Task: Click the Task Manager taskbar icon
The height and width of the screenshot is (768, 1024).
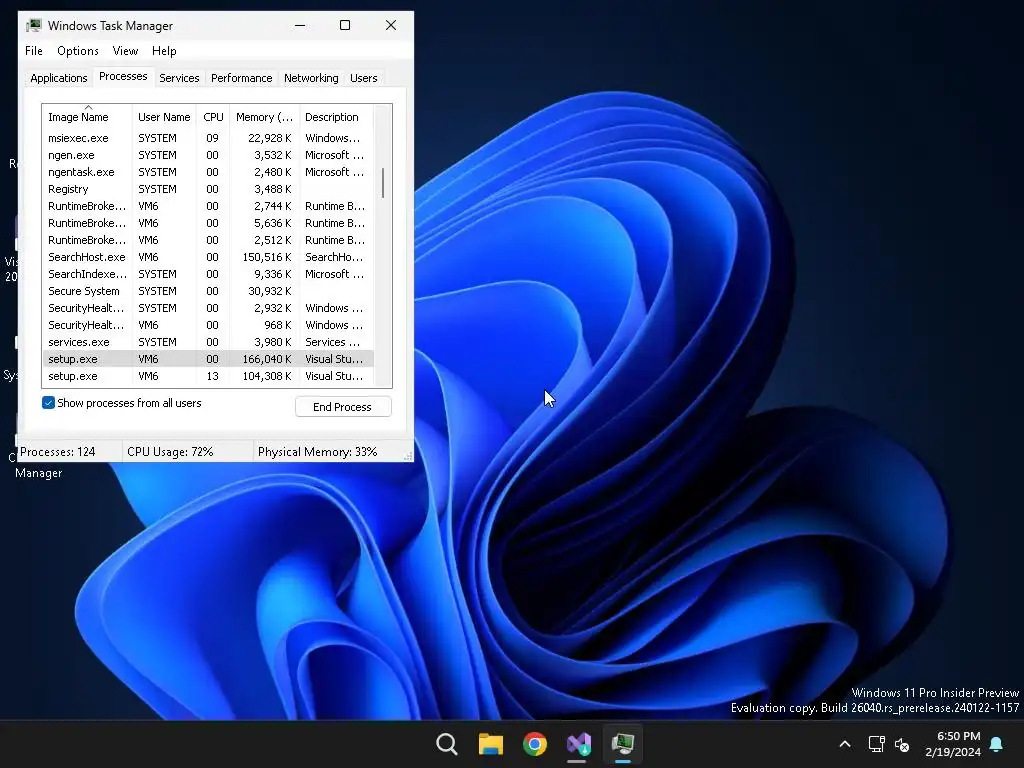Action: pyautogui.click(x=622, y=744)
